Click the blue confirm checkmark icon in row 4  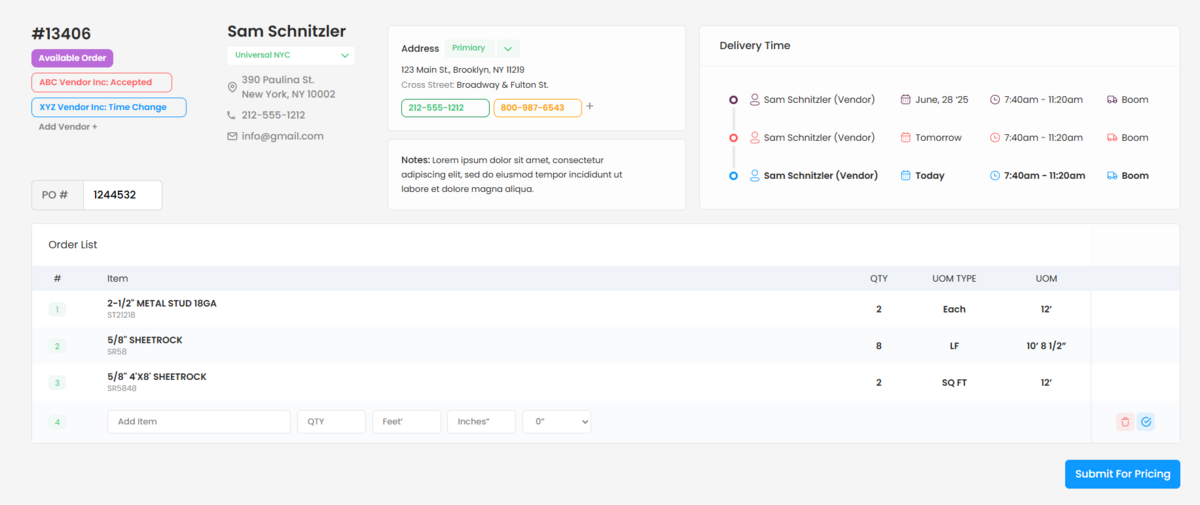1146,422
